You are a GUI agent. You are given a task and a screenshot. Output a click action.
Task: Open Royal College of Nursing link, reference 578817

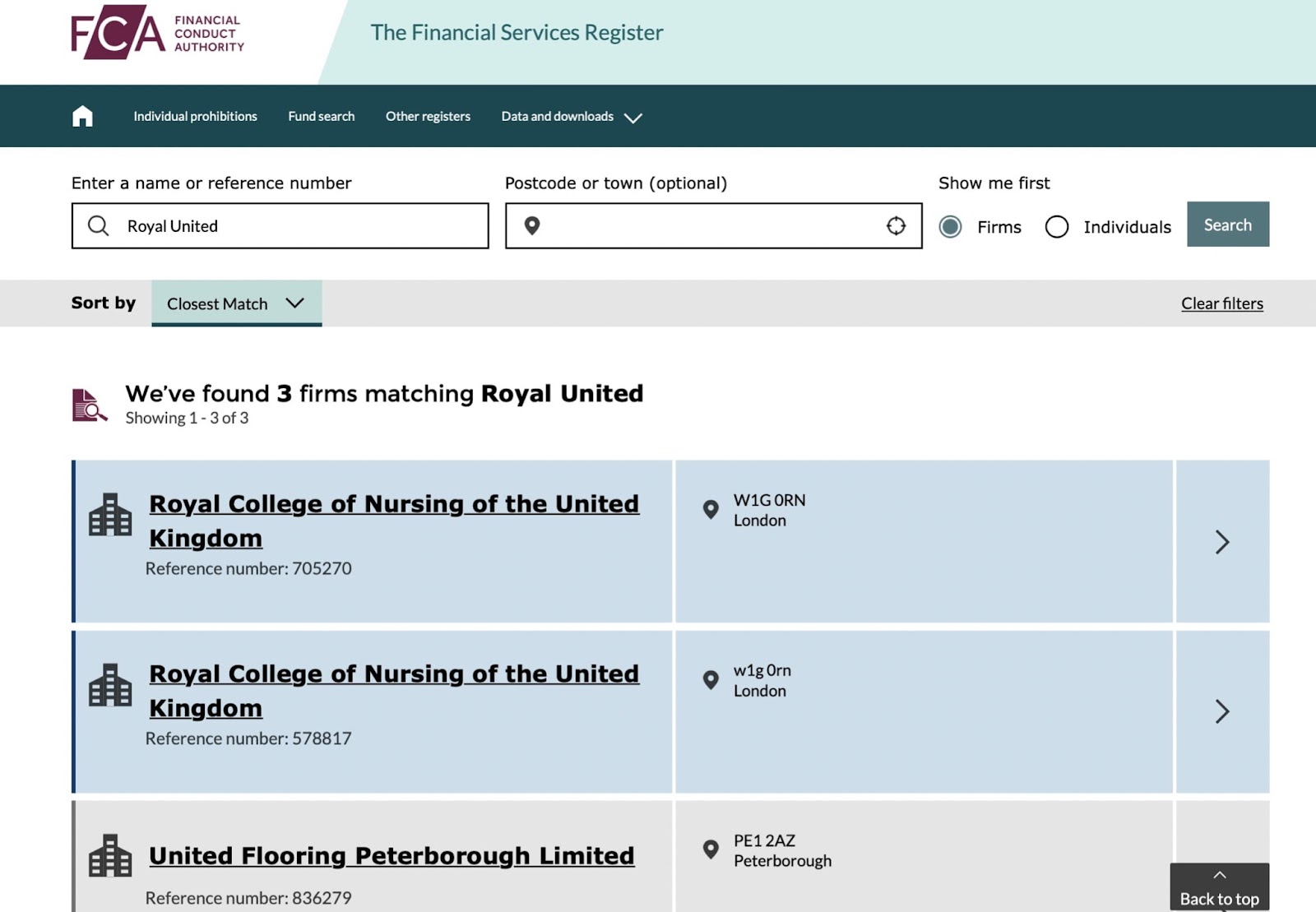tap(394, 691)
